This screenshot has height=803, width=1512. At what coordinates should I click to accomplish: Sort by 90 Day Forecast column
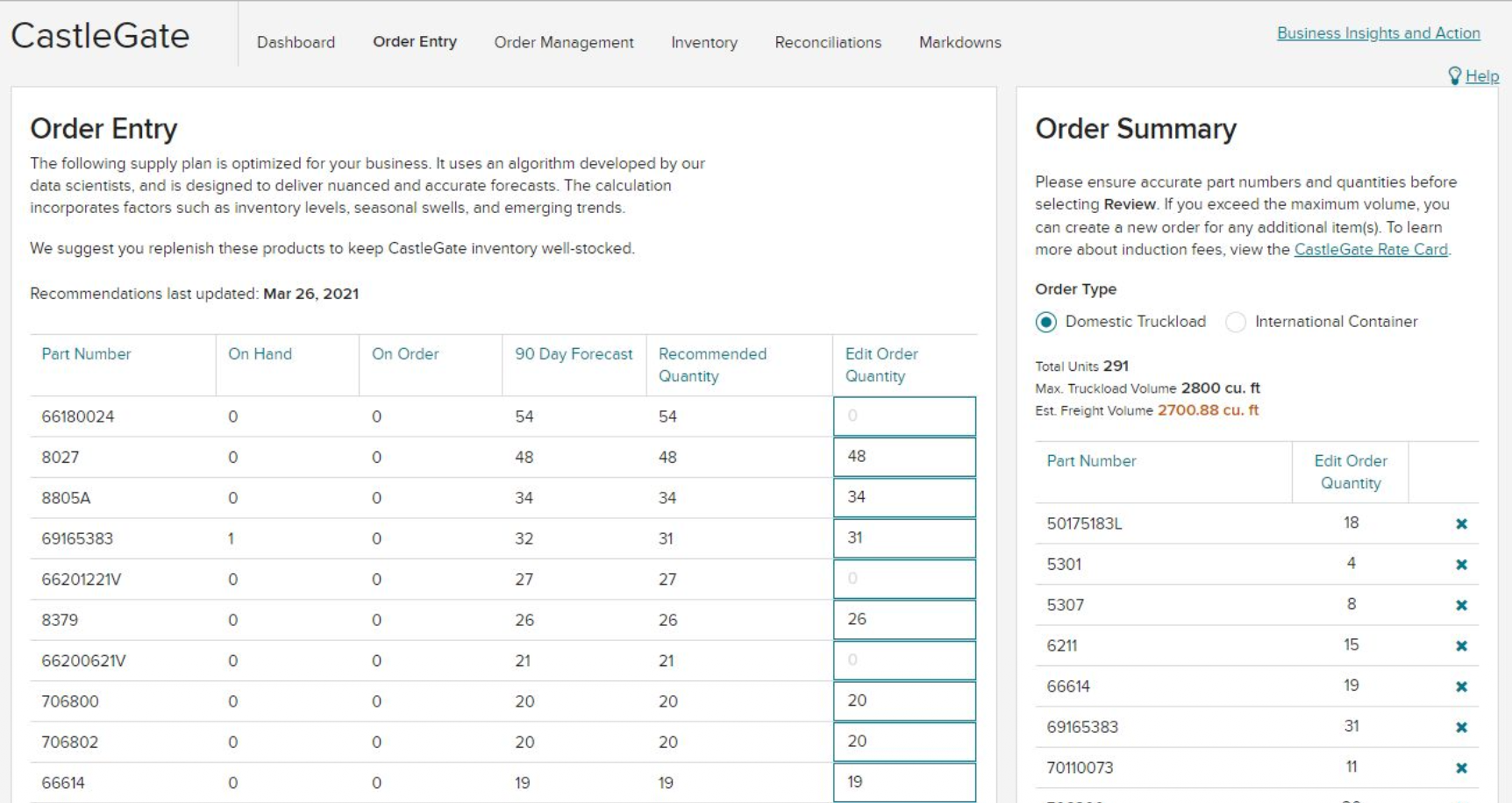tap(574, 354)
